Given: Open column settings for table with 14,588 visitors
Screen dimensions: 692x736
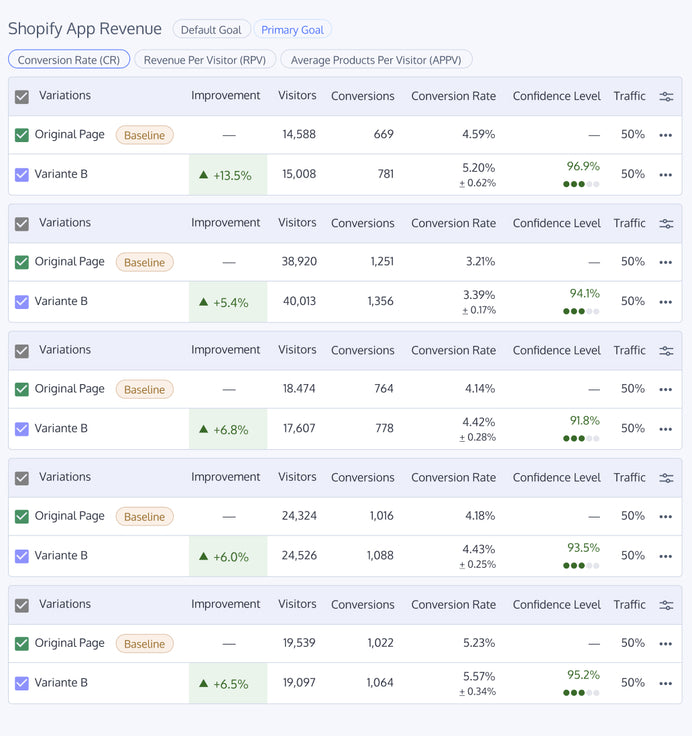Looking at the screenshot, I should pos(666,97).
